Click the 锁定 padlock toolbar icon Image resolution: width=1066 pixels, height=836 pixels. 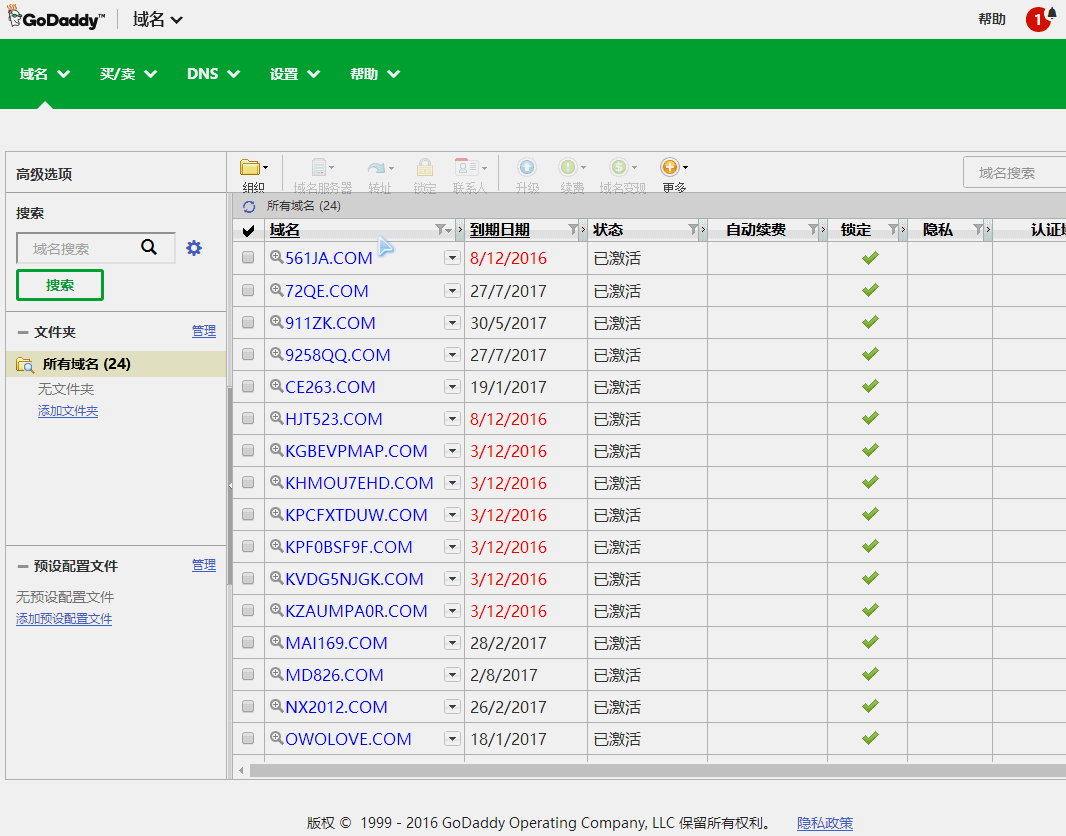pos(425,167)
